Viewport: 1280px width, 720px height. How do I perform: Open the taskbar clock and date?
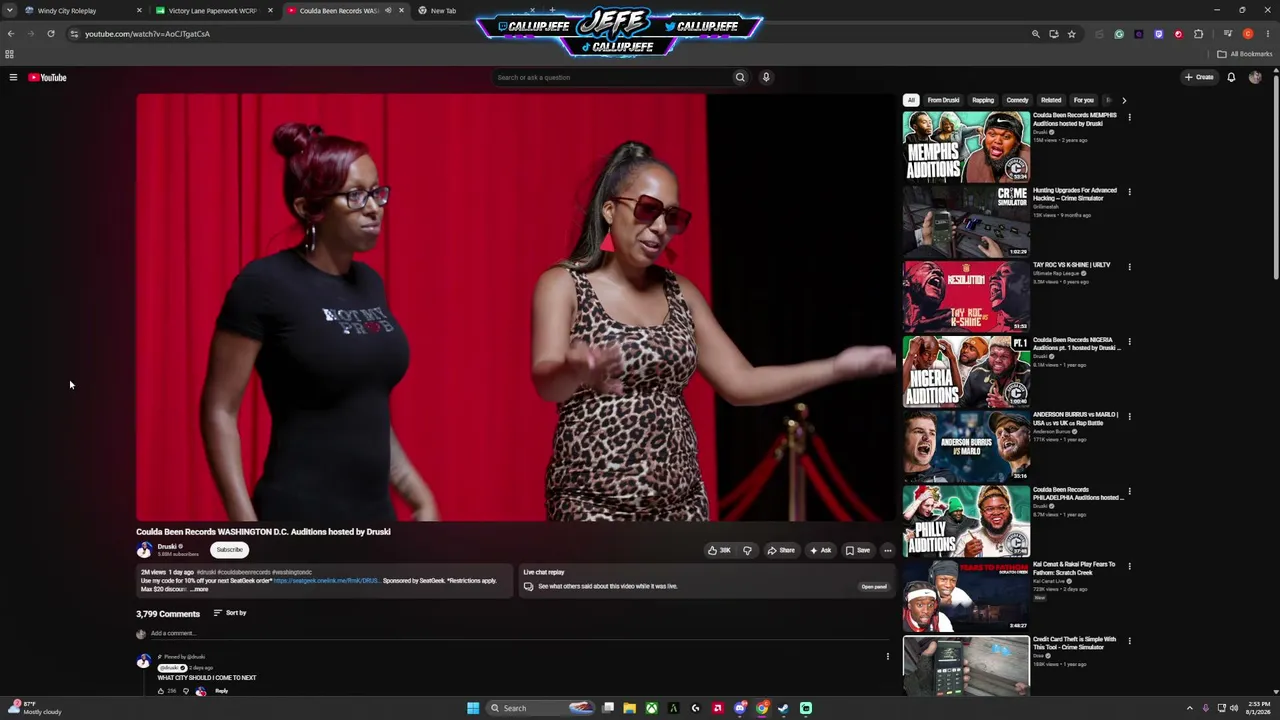click(x=1257, y=708)
